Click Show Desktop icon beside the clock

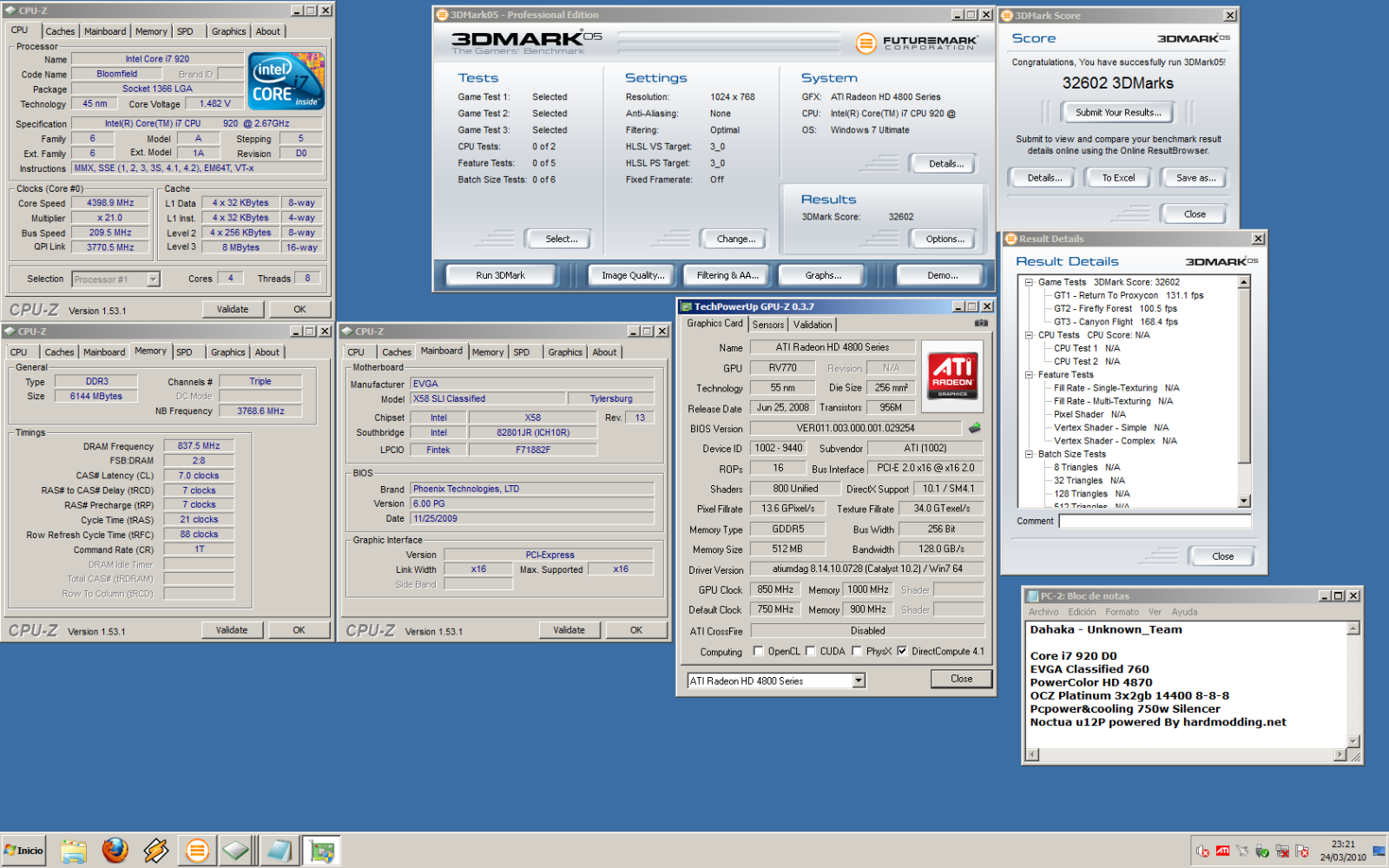[x=1379, y=852]
